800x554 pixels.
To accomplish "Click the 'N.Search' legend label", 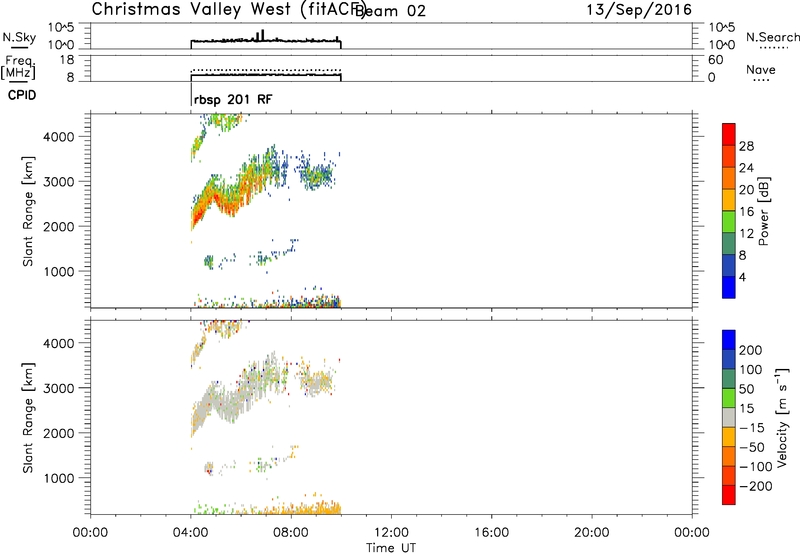I will [x=772, y=37].
